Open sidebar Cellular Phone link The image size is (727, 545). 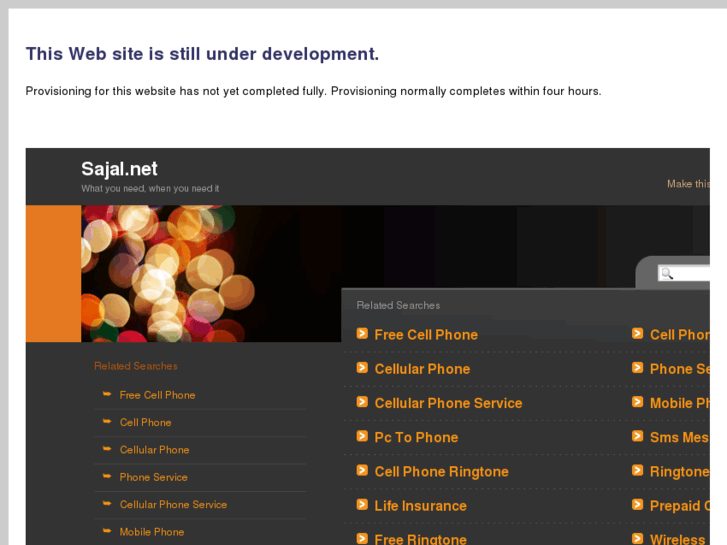(154, 450)
